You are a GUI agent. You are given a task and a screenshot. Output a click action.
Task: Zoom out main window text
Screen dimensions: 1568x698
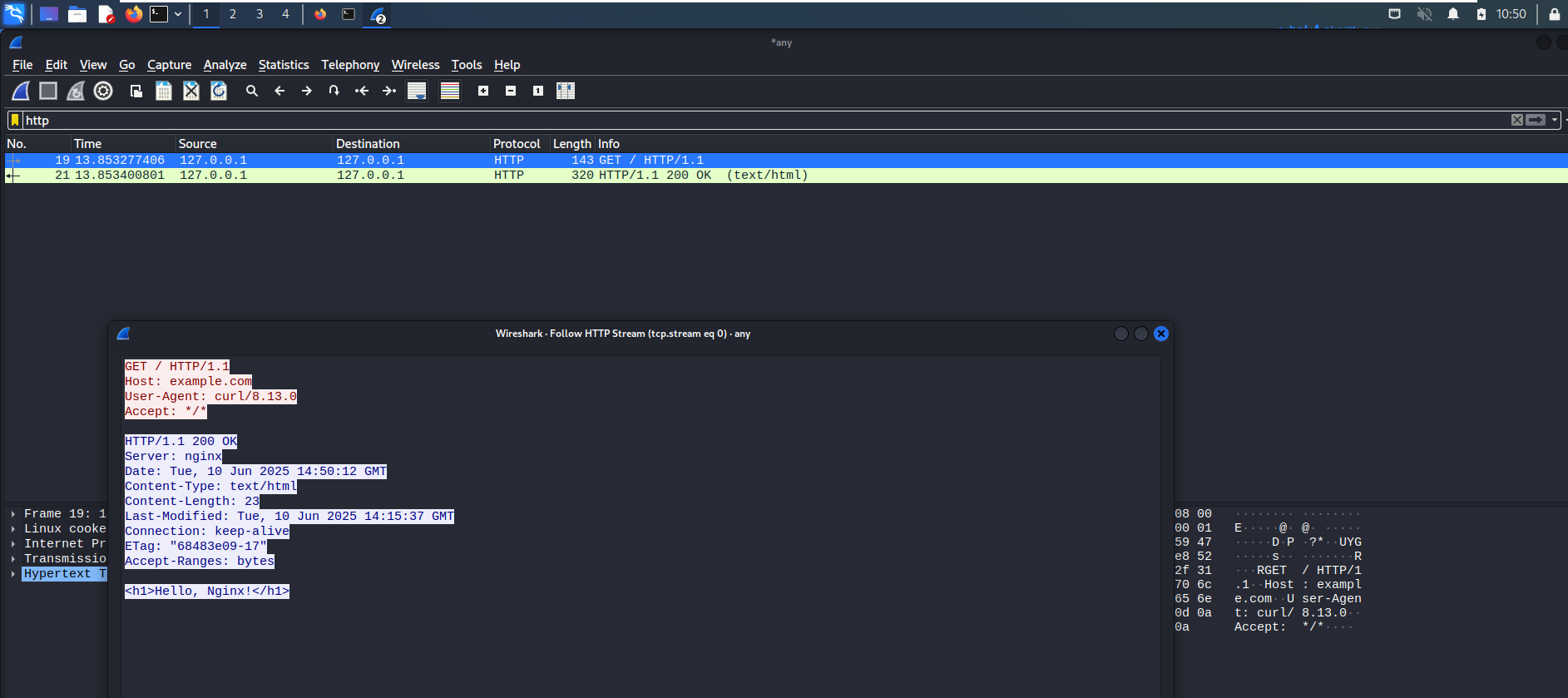pos(511,91)
